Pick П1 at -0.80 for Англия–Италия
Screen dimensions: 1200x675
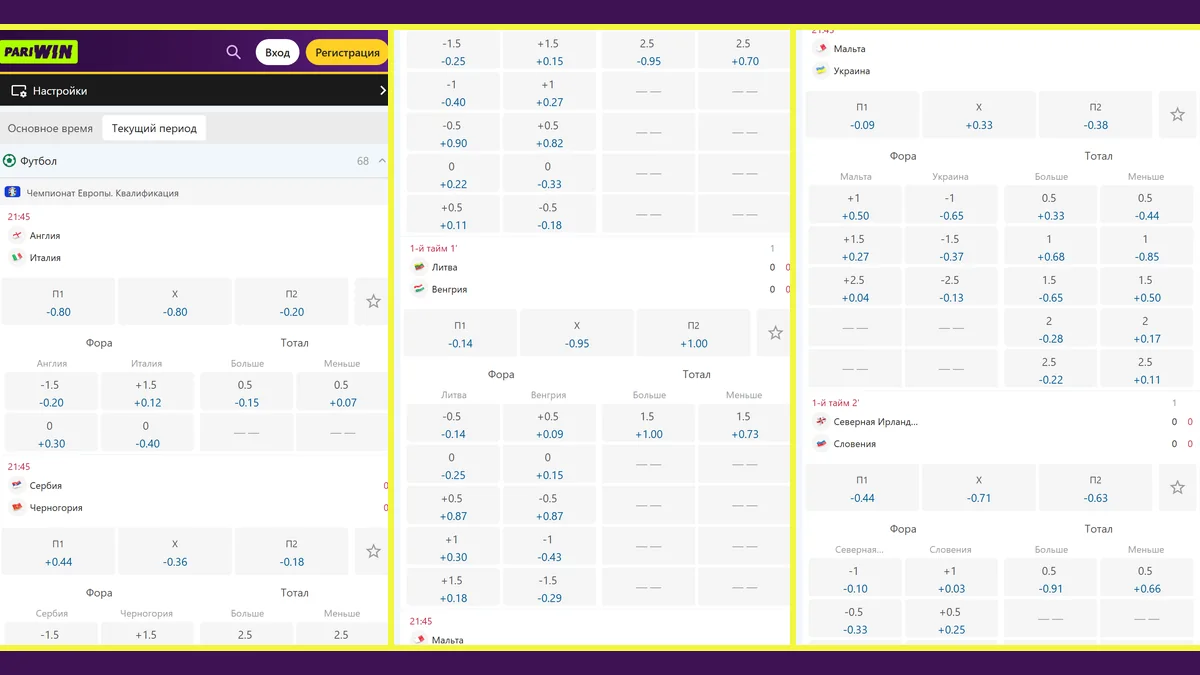pos(58,301)
